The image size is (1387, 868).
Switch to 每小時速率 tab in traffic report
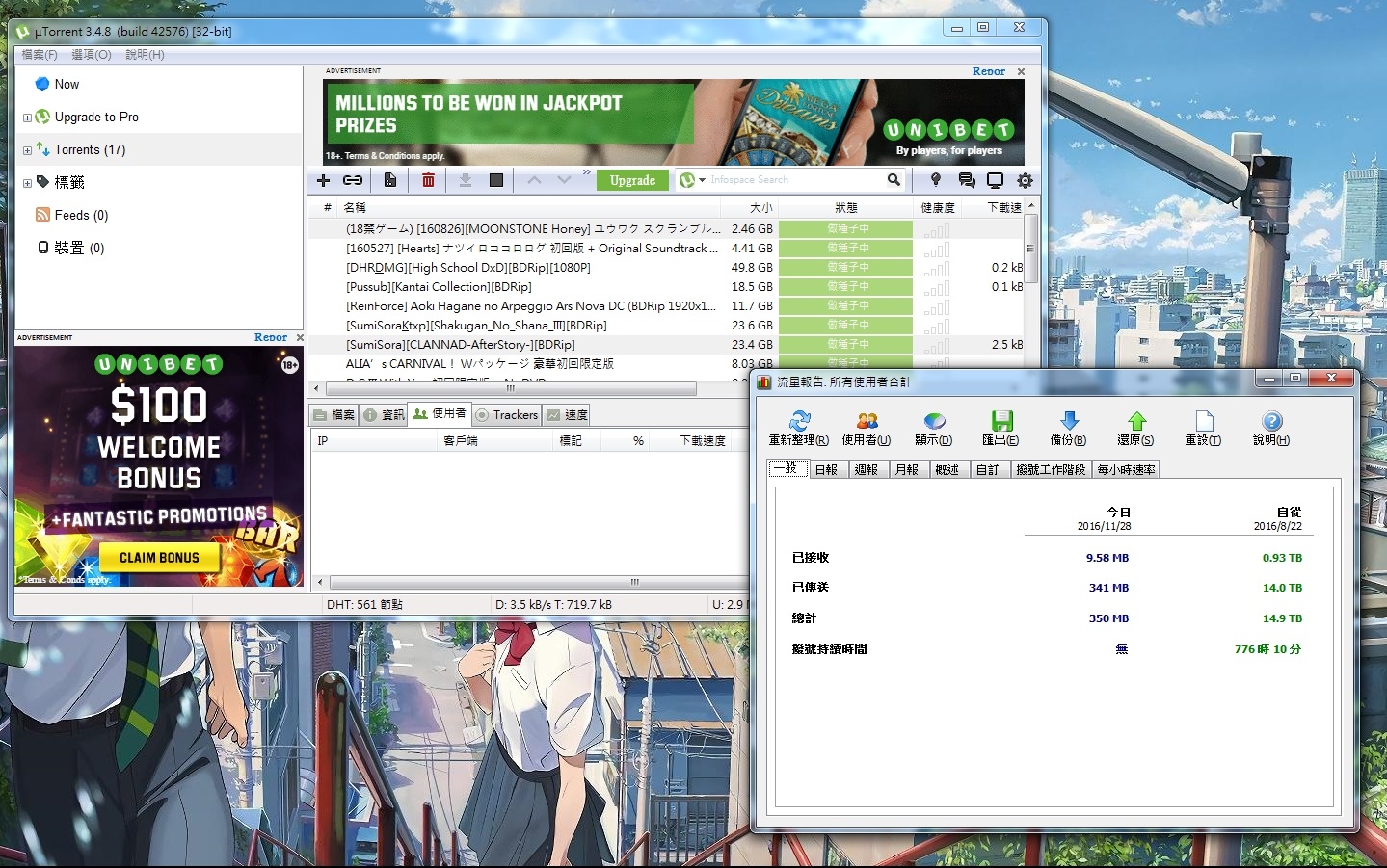[x=1126, y=470]
